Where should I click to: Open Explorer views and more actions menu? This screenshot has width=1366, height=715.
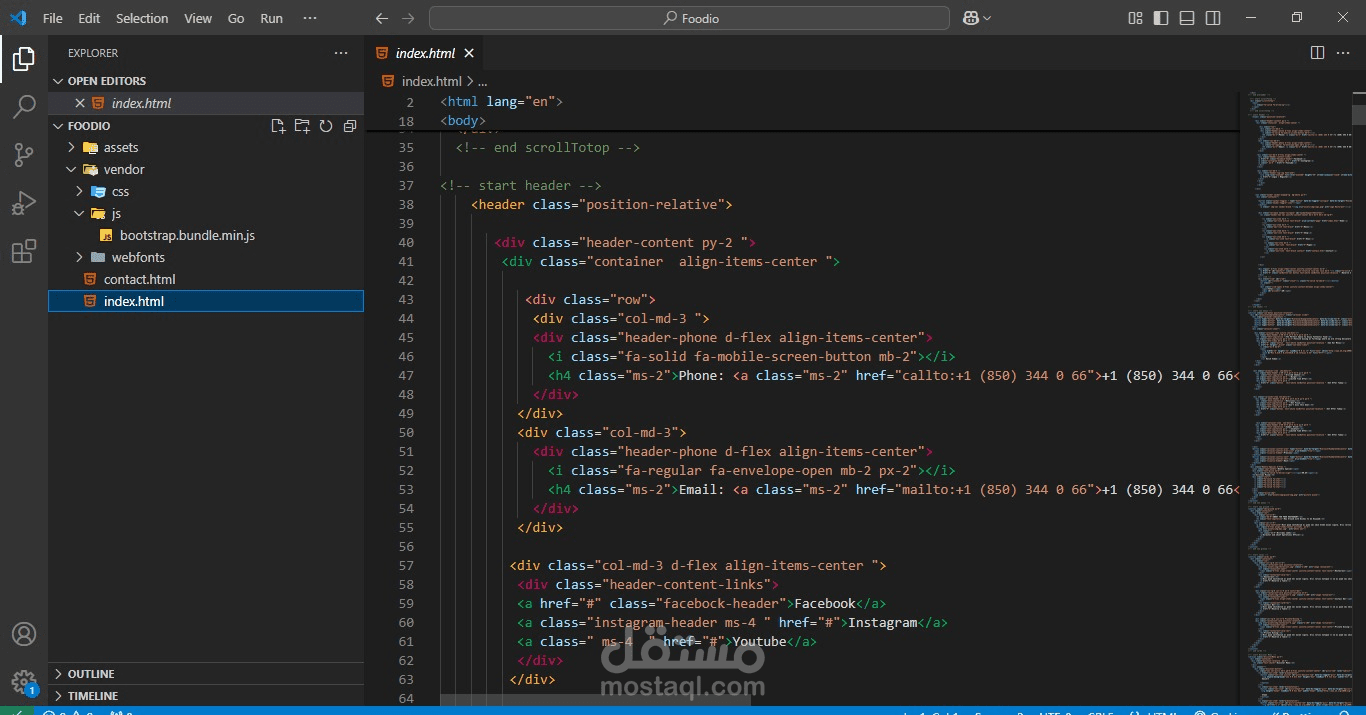click(341, 53)
